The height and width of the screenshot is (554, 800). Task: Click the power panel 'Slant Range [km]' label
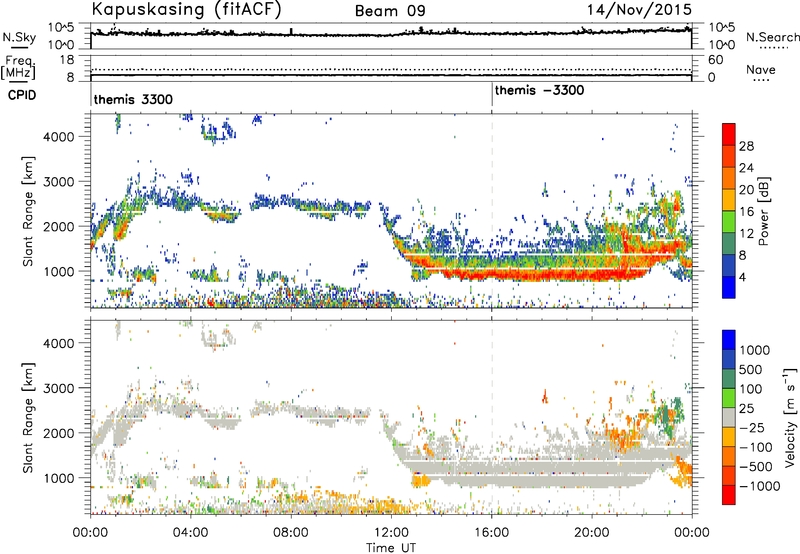[28, 211]
